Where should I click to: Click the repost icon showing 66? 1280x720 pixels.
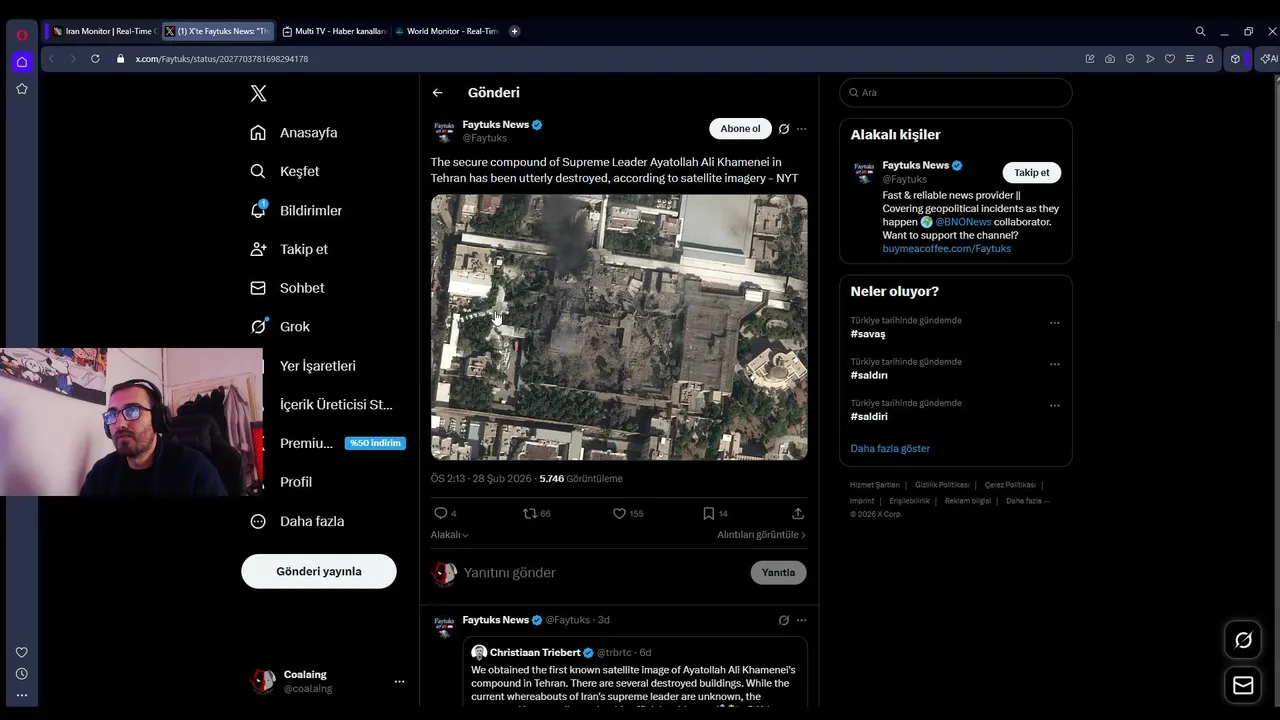point(537,513)
